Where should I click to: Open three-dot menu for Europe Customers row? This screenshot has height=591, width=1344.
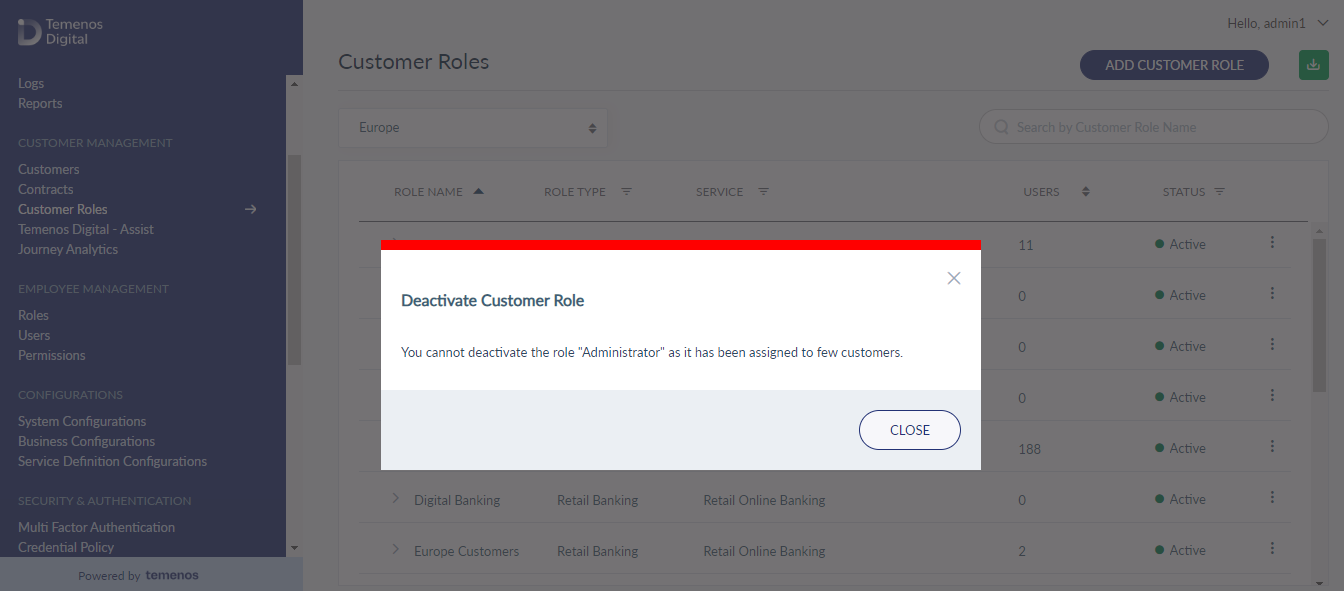[x=1272, y=548]
